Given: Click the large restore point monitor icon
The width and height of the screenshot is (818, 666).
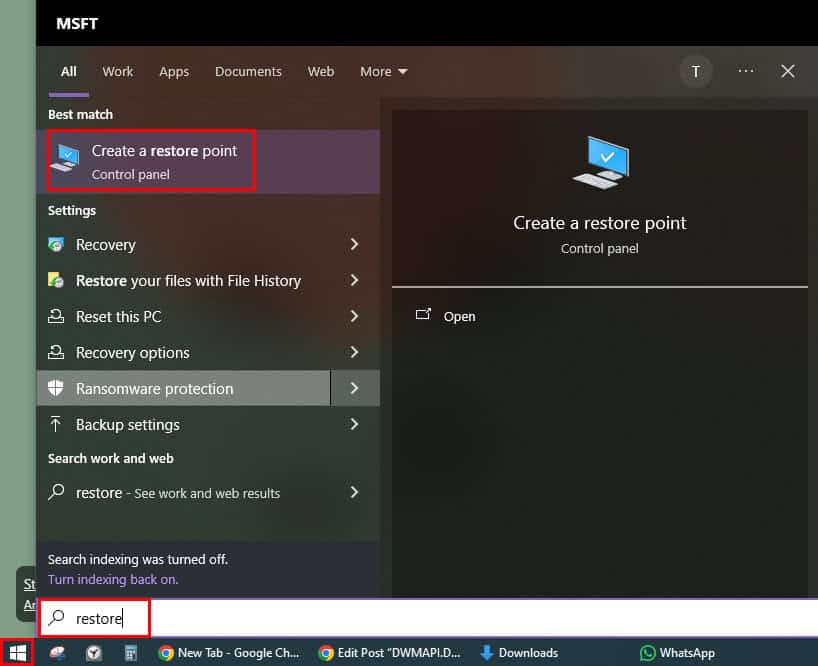Looking at the screenshot, I should [x=600, y=162].
